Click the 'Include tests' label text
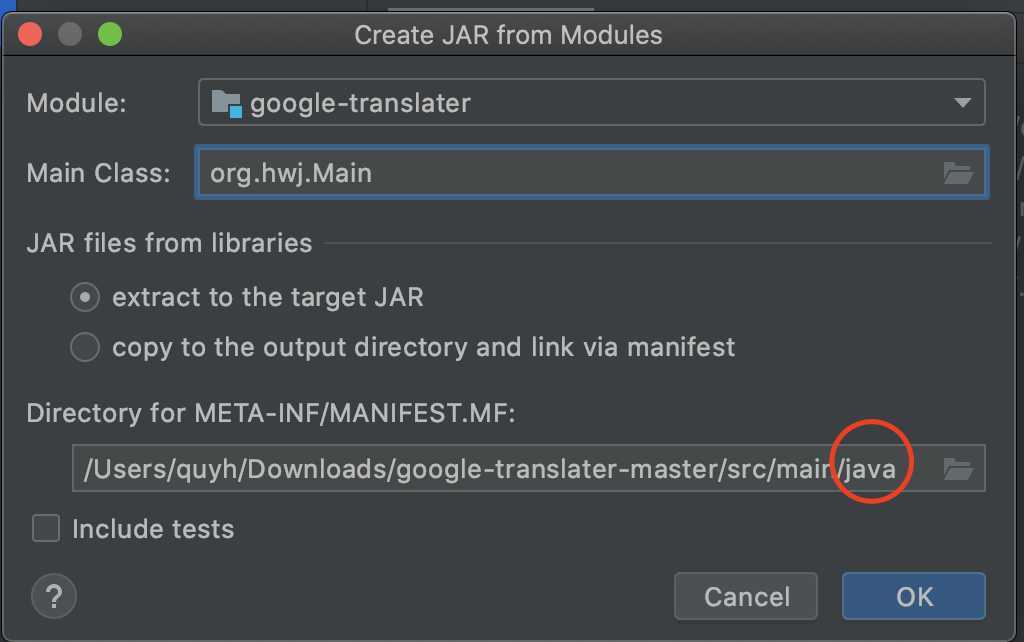The image size is (1024, 642). [153, 529]
